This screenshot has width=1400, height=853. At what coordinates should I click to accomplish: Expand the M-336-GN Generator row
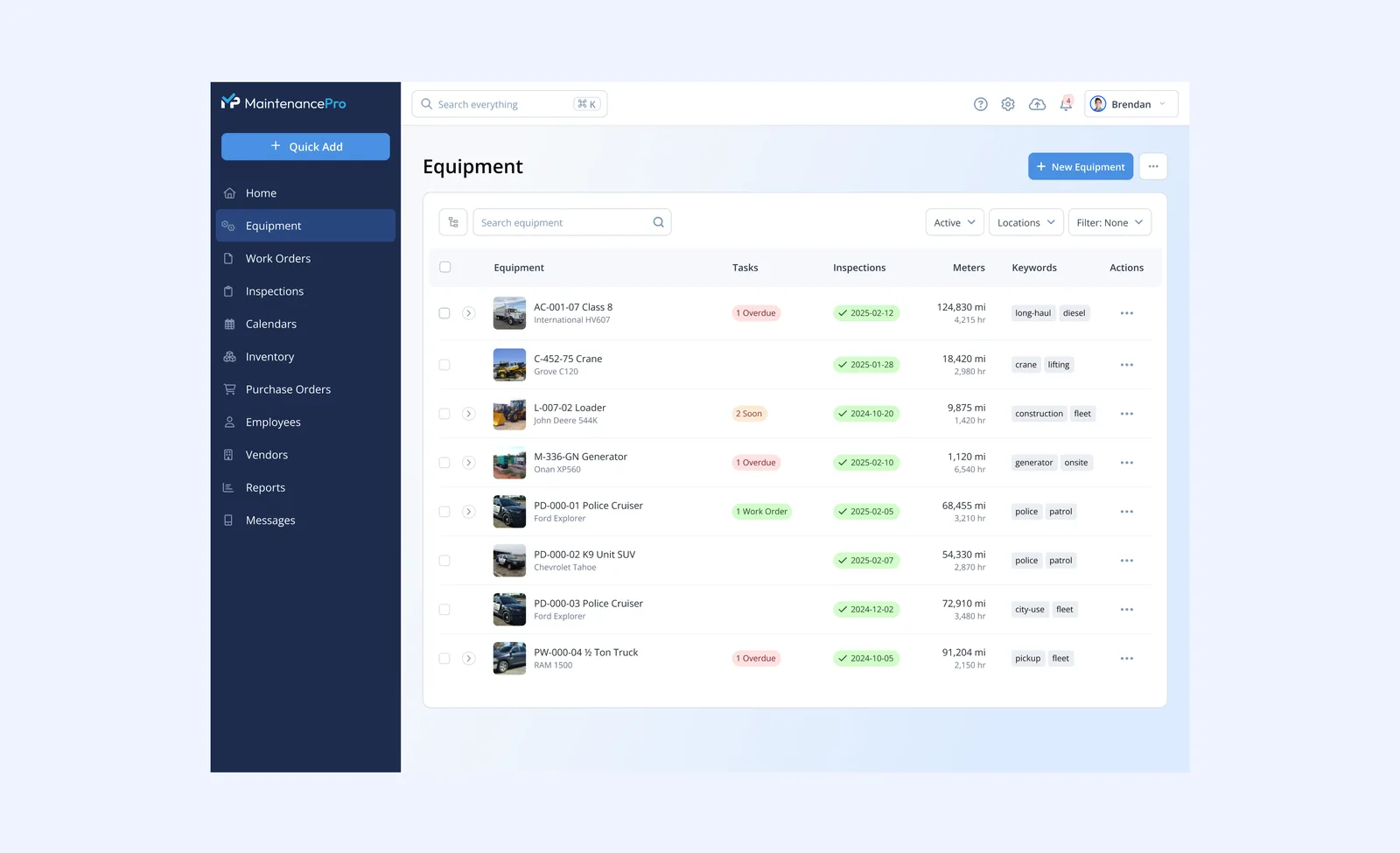click(469, 463)
